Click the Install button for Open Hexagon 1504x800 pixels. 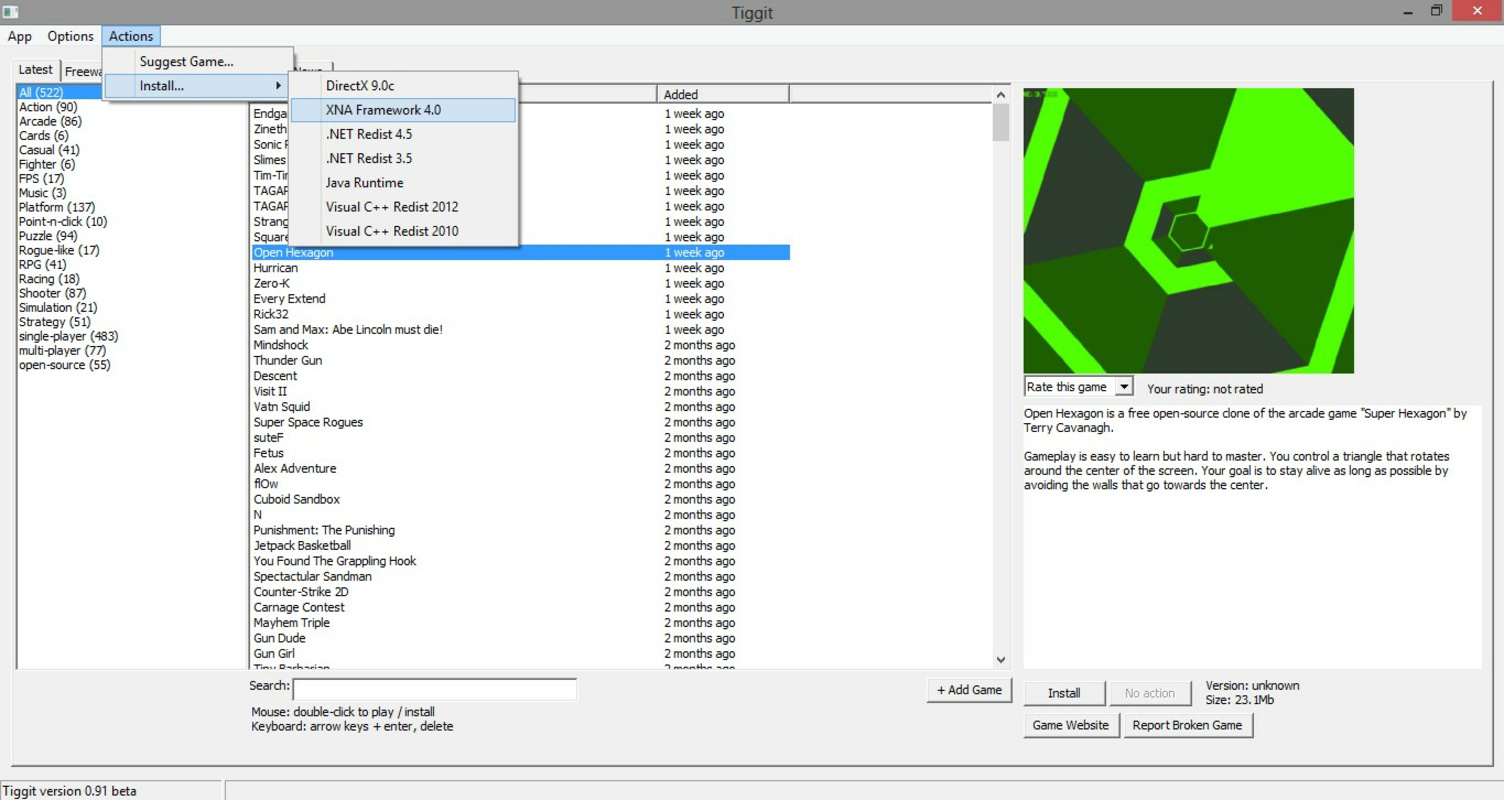click(x=1064, y=693)
